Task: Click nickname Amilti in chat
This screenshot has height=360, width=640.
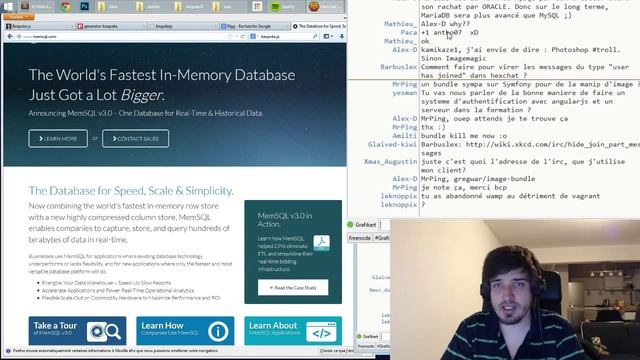Action: (x=405, y=136)
